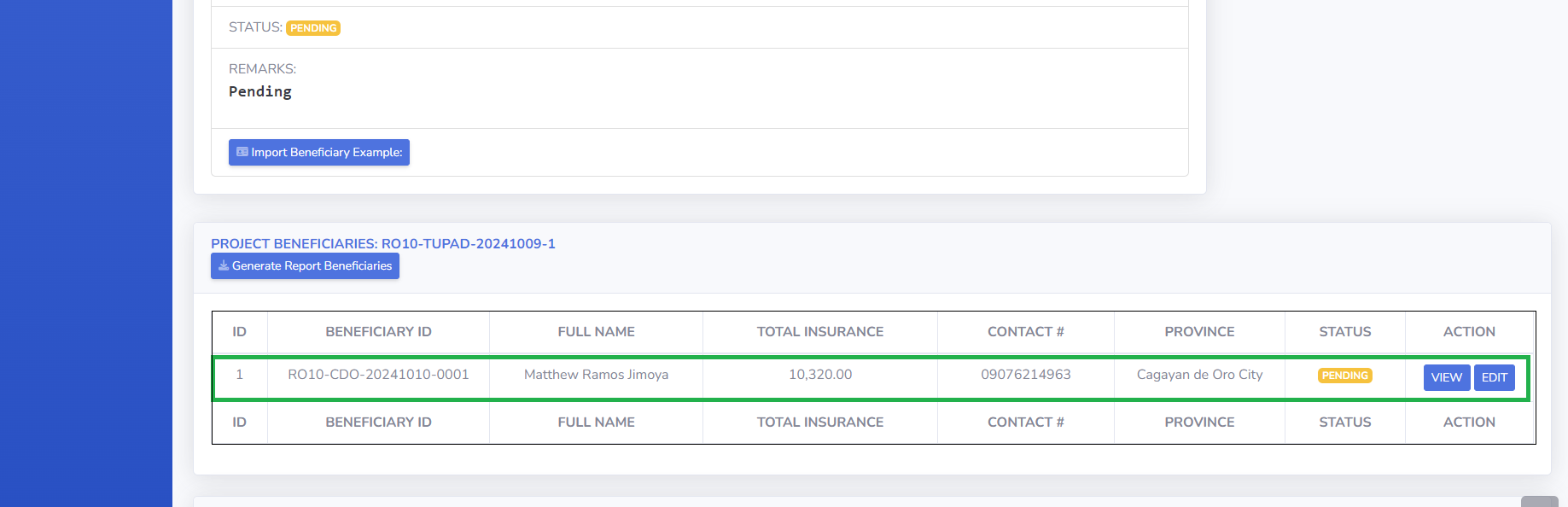Viewport: 1568px width, 507px height.
Task: Click the scroll-to-top button at bottom right
Action: (1540, 502)
